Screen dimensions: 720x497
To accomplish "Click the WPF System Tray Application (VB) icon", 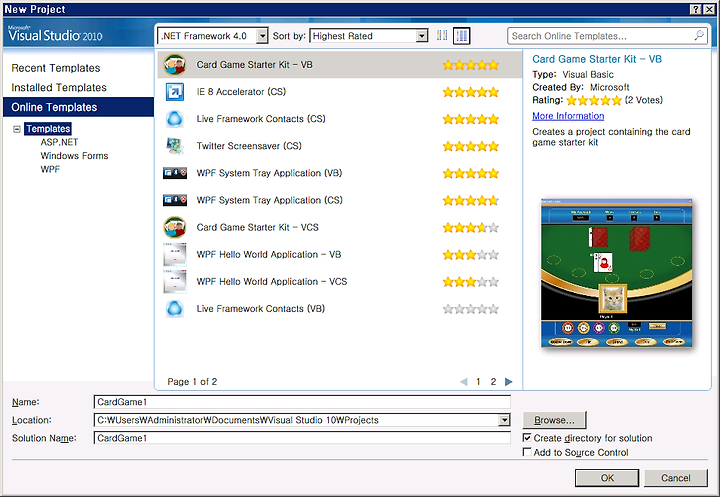I will pyautogui.click(x=175, y=173).
